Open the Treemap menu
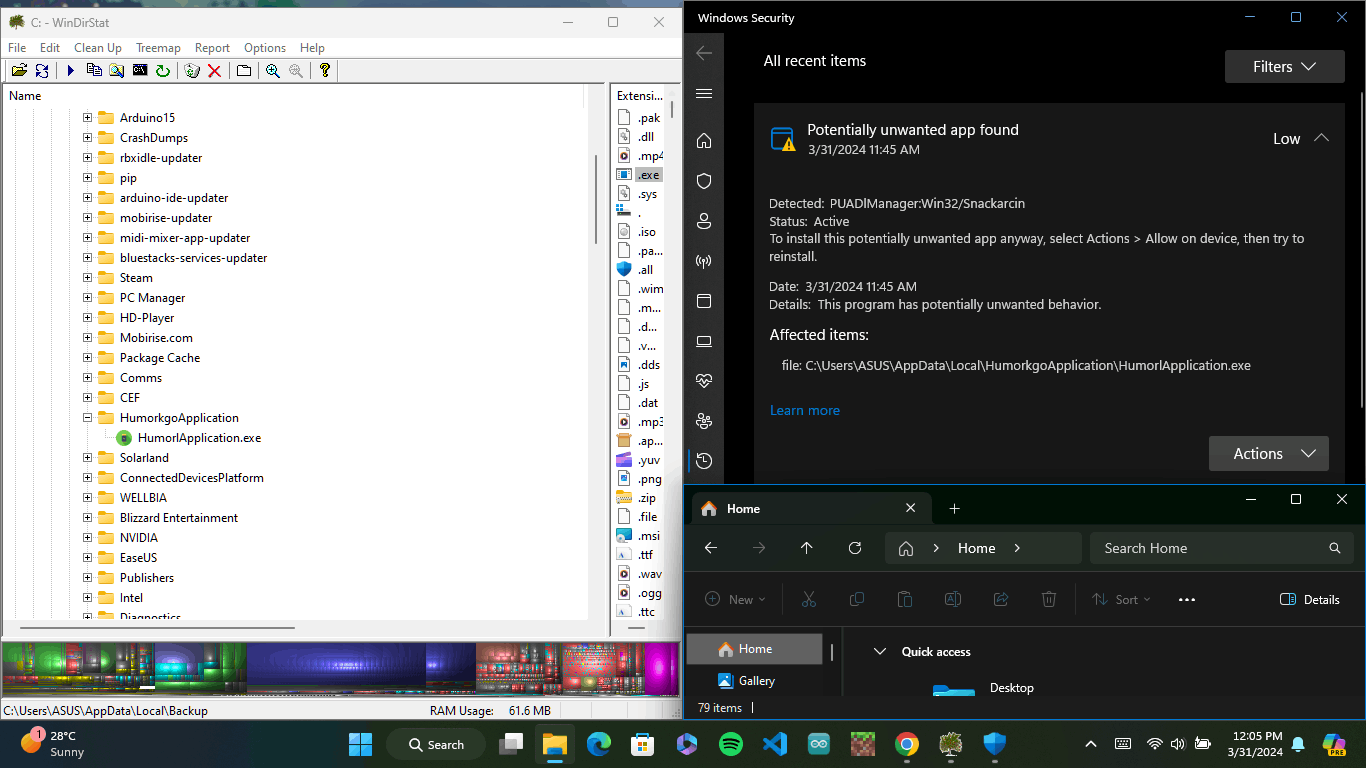1366x768 pixels. (x=158, y=47)
